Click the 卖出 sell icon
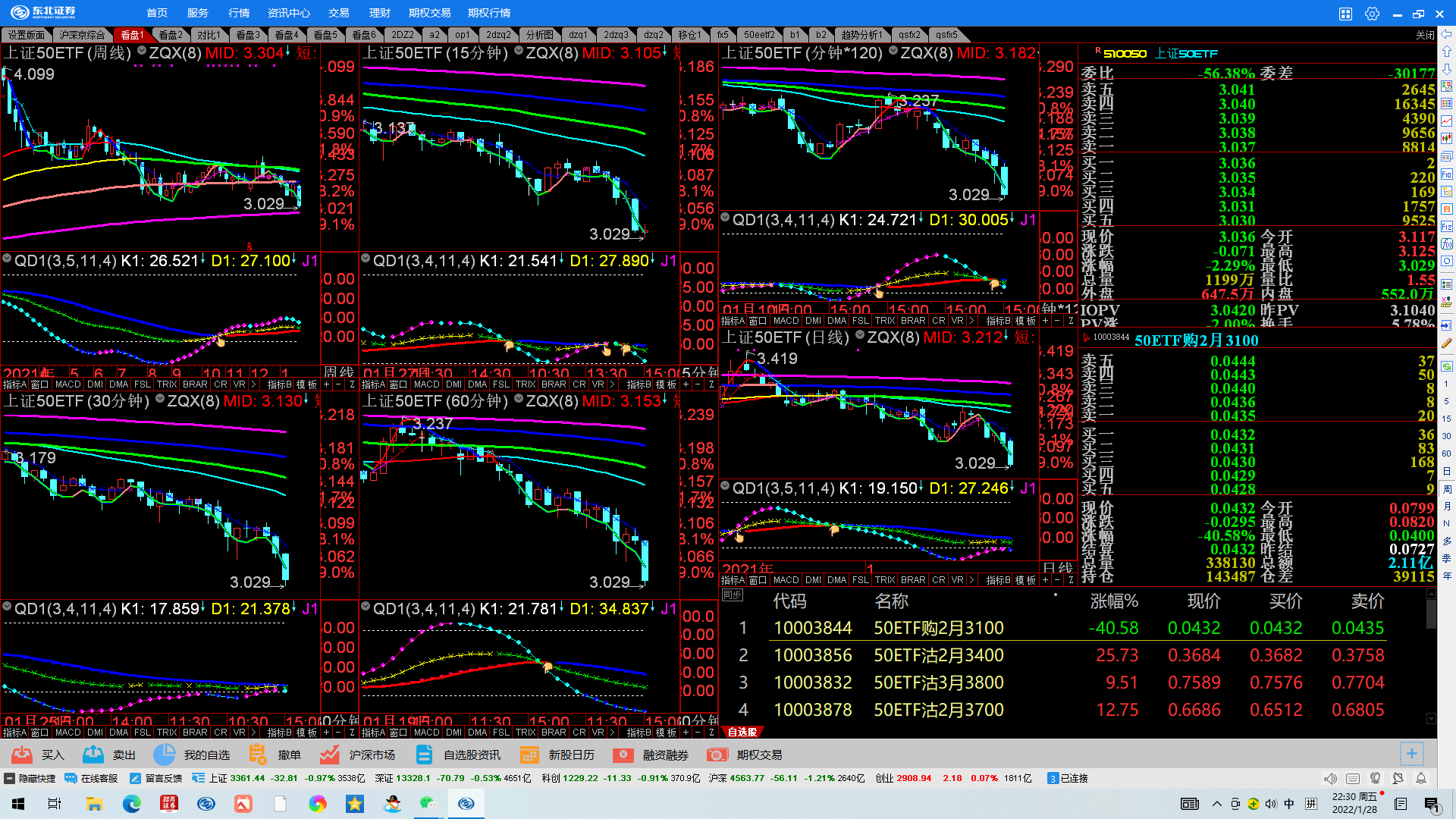Image resolution: width=1456 pixels, height=819 pixels. click(93, 755)
